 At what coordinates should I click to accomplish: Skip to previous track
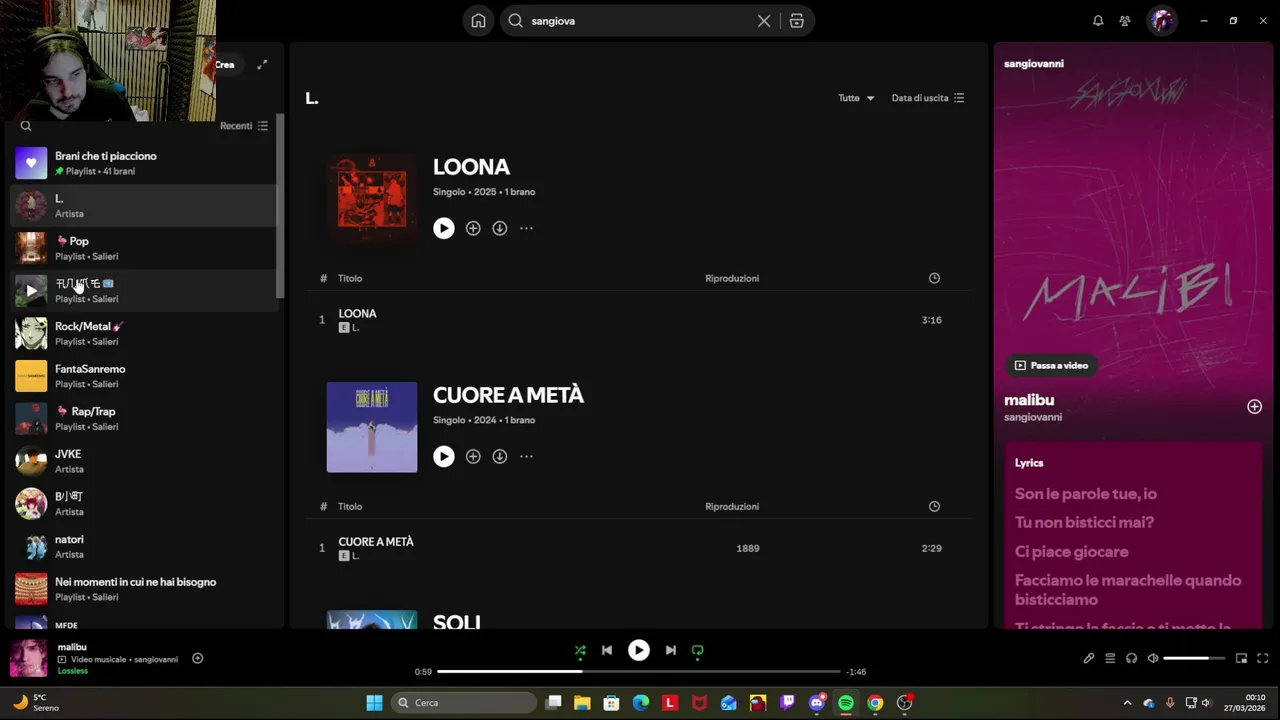pyautogui.click(x=607, y=650)
